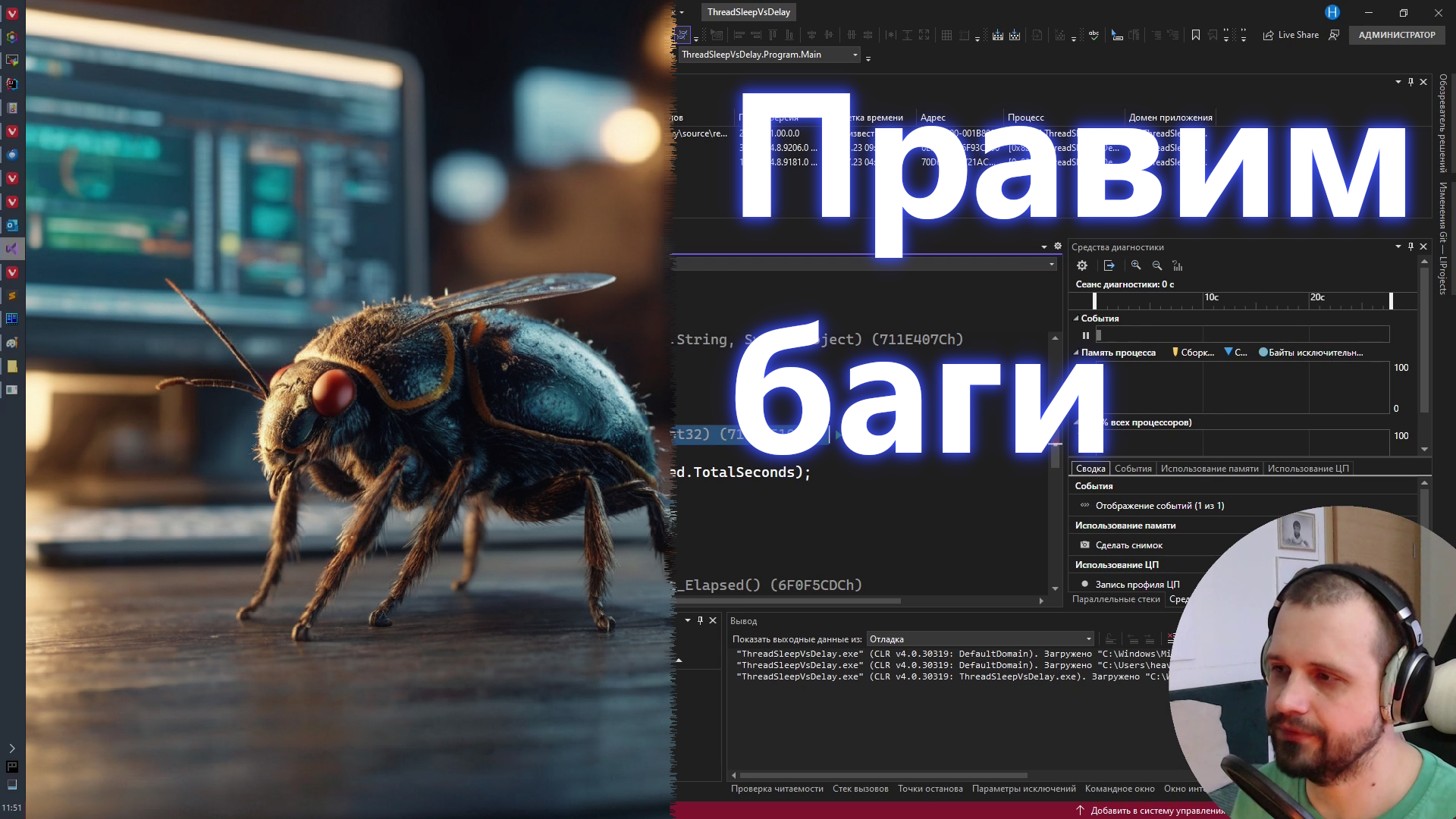This screenshot has width=1456, height=819.
Task: Pin the diagnostic tools panel
Action: (1410, 246)
